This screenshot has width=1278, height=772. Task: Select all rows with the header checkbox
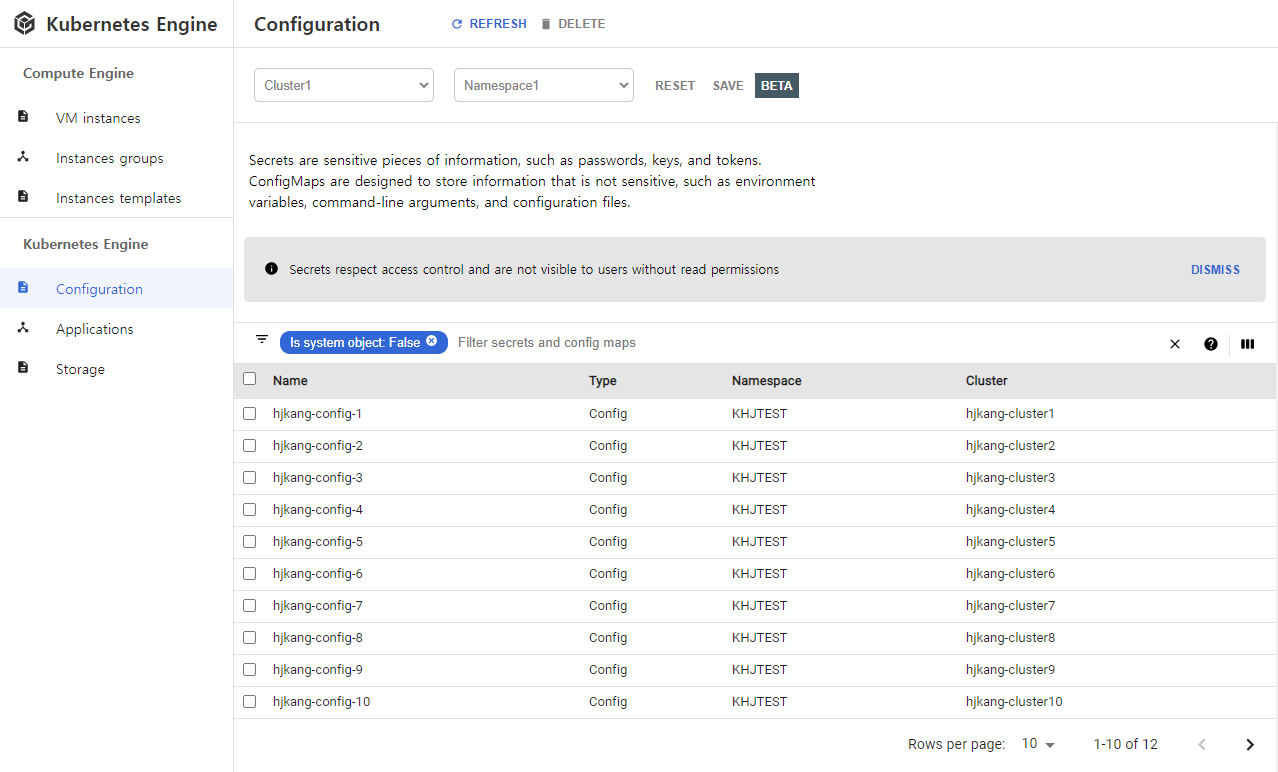249,379
